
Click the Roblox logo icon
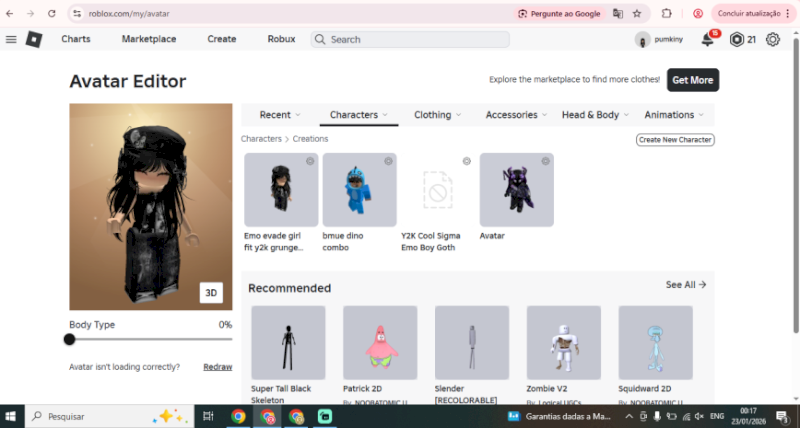point(34,39)
